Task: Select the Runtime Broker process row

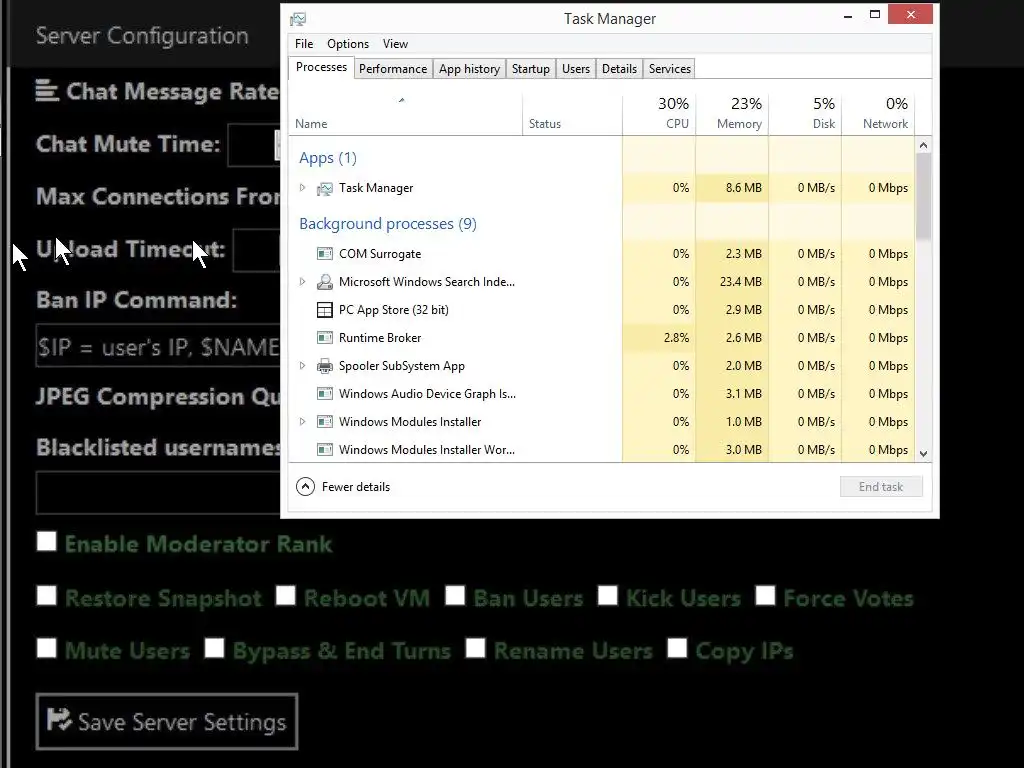Action: tap(601, 338)
